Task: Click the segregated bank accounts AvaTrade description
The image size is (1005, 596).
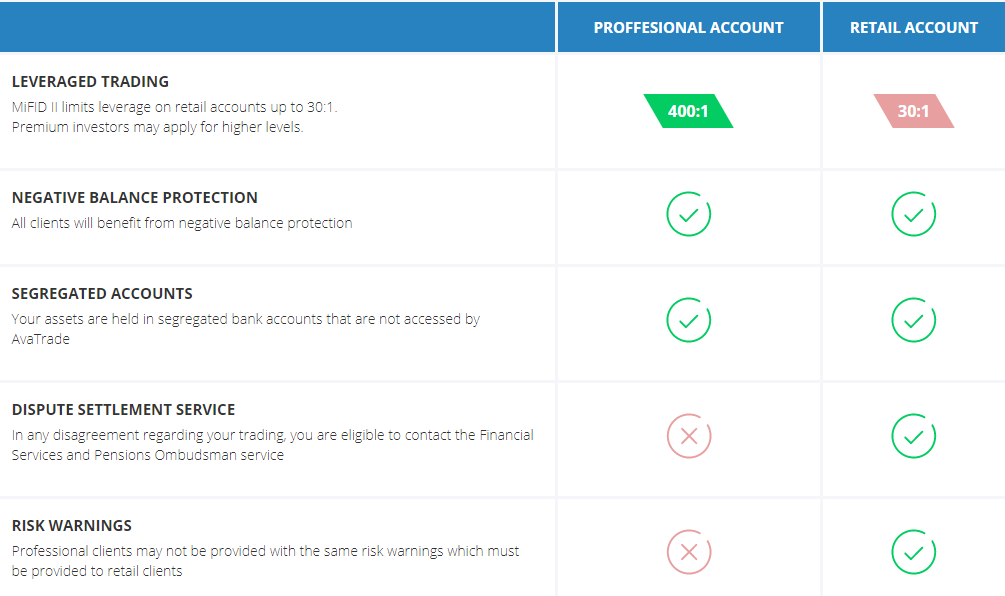Action: click(245, 329)
